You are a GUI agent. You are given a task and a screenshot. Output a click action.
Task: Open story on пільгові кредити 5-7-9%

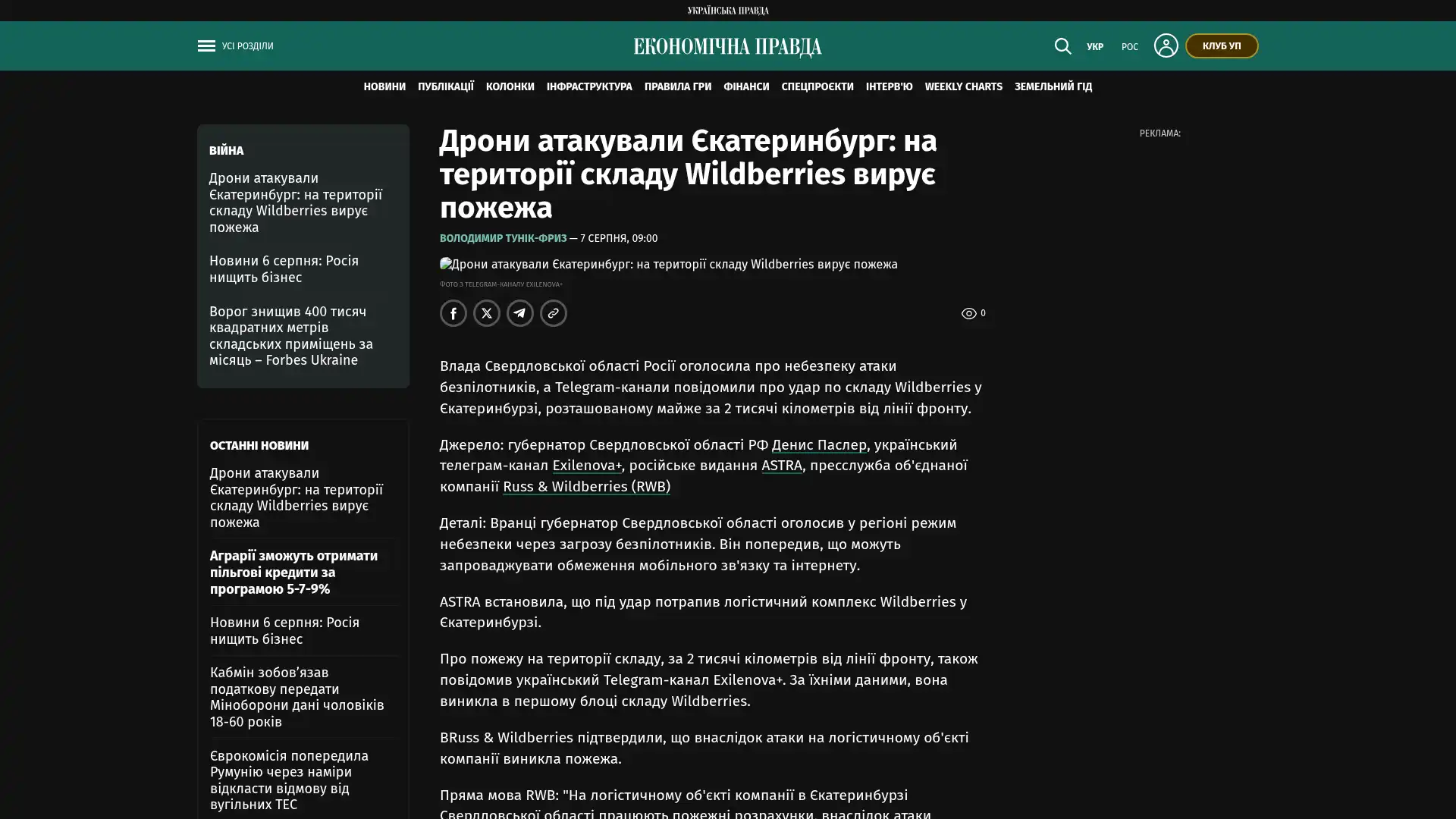tap(294, 573)
